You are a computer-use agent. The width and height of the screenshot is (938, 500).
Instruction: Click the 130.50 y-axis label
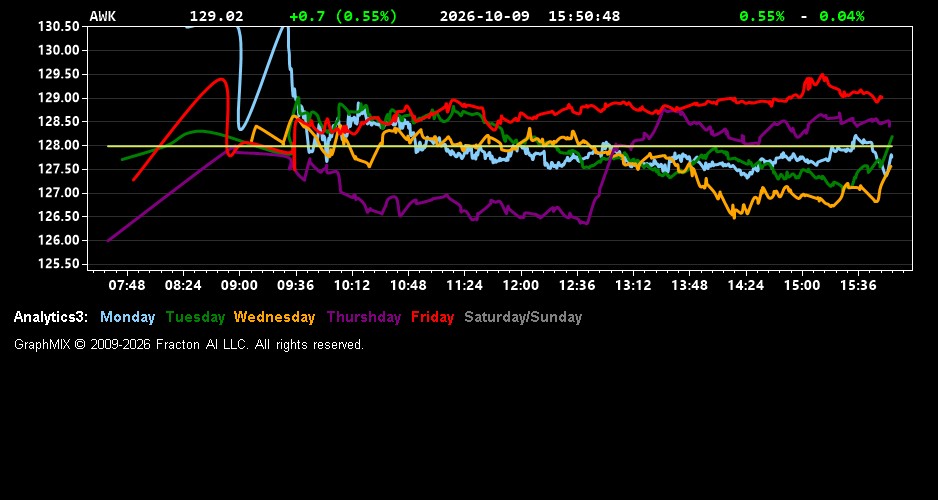point(58,26)
